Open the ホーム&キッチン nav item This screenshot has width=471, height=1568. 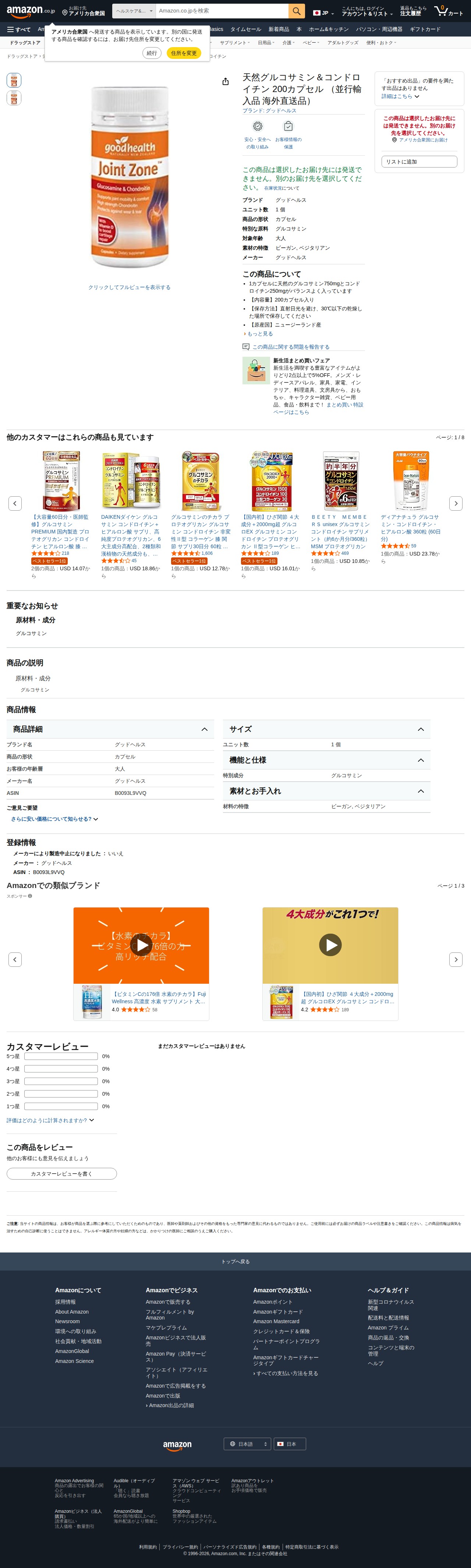[329, 29]
